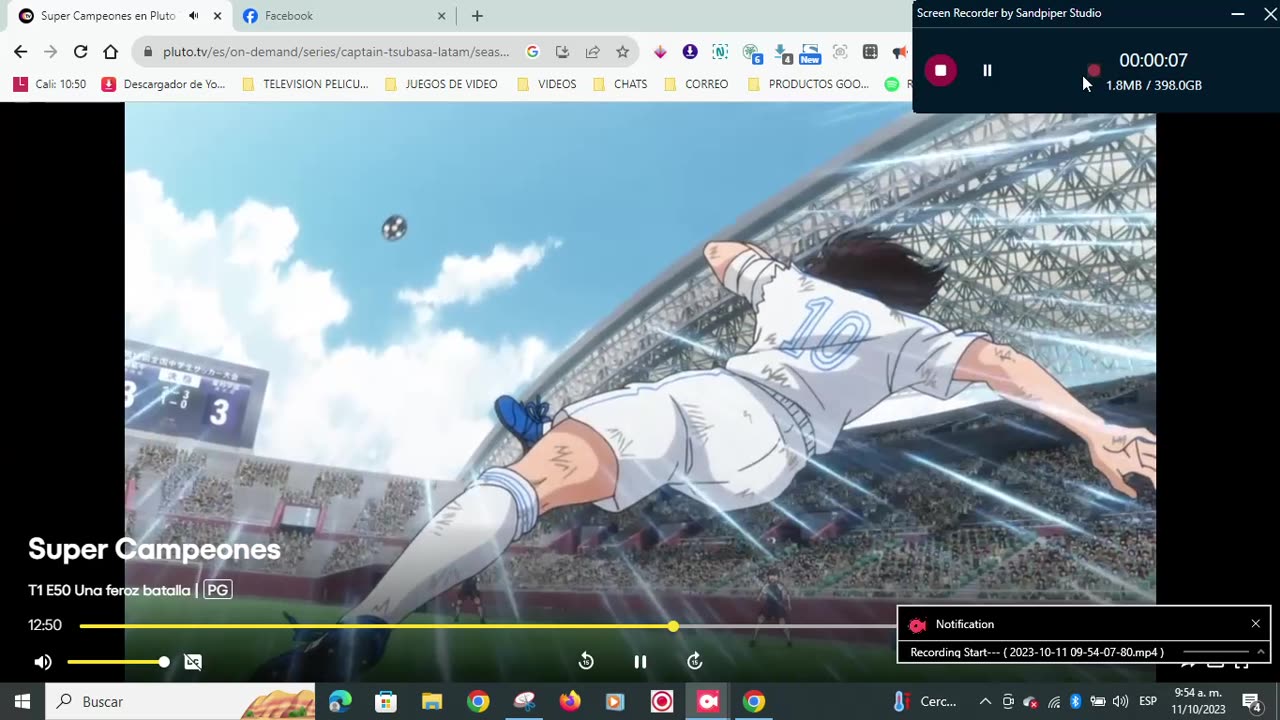Open CORREO bookmarks folder
Screen dimensions: 1280x720
coord(696,84)
